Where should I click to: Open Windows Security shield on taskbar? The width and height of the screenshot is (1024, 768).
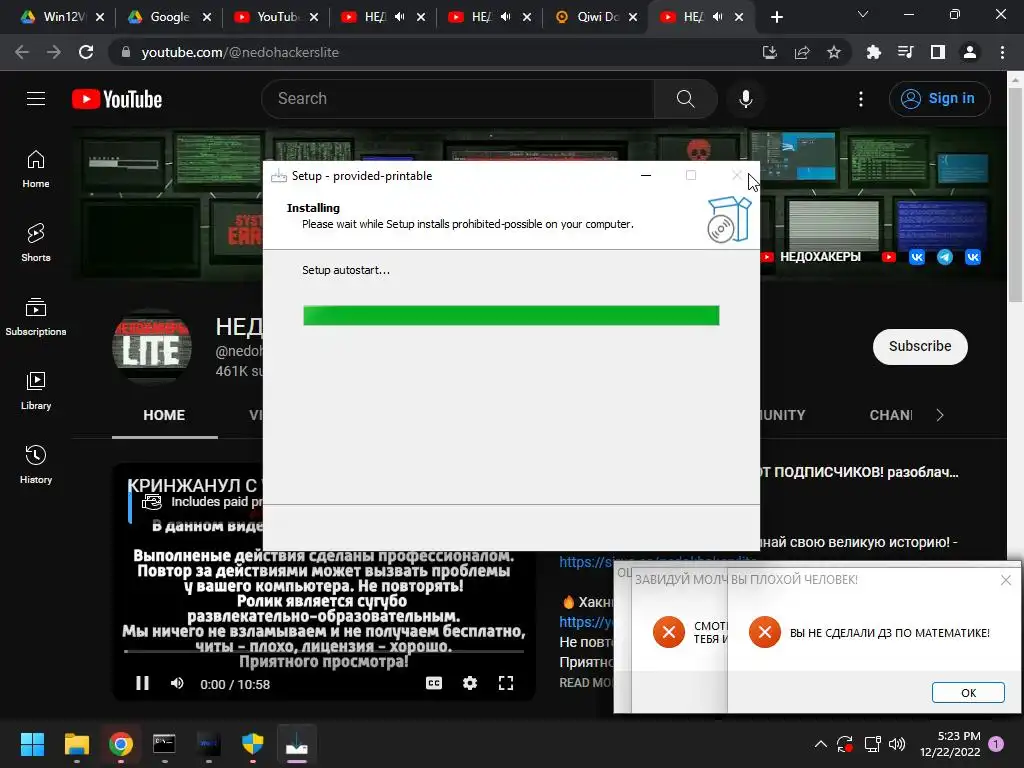click(253, 744)
